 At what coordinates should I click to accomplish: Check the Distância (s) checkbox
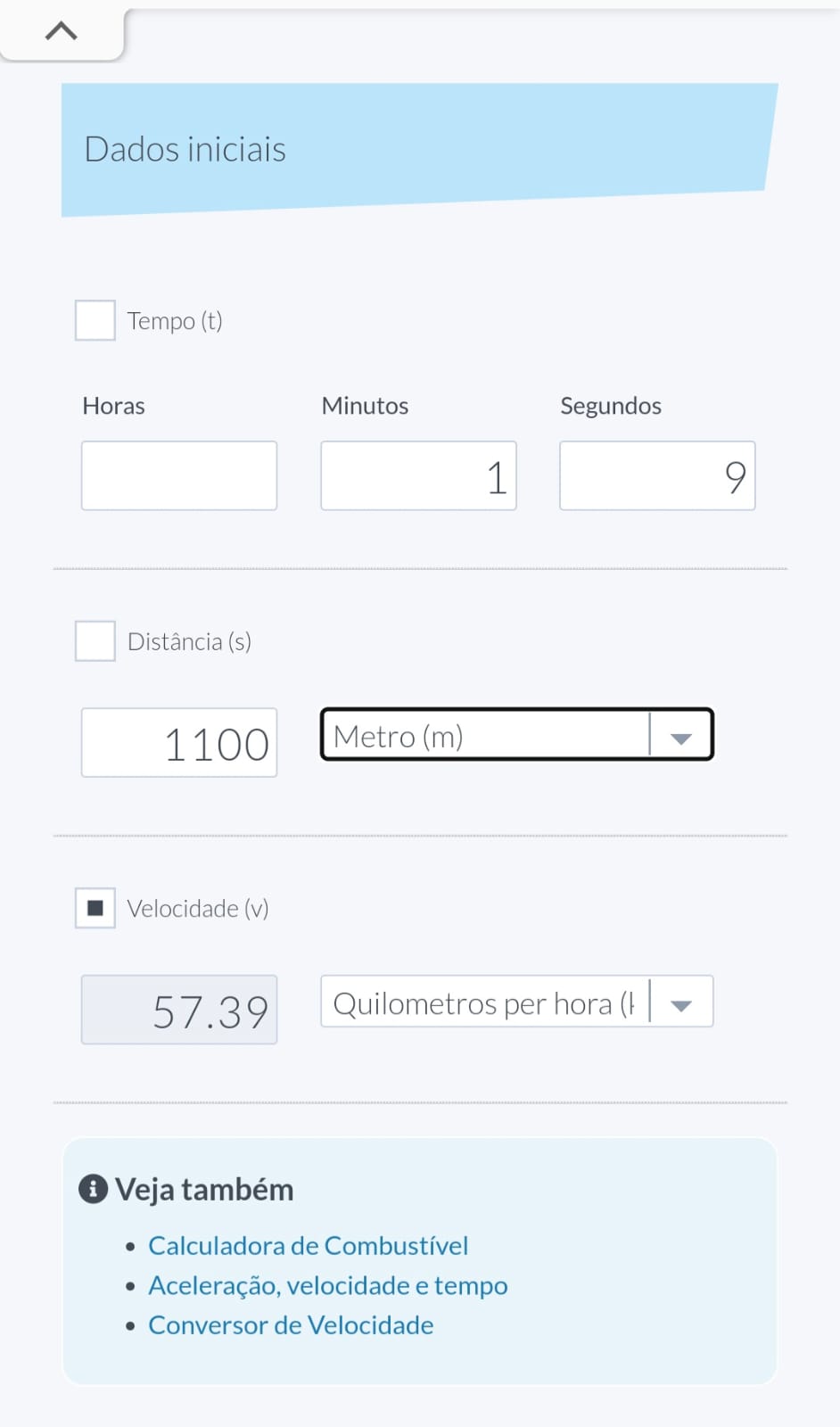pyautogui.click(x=95, y=641)
